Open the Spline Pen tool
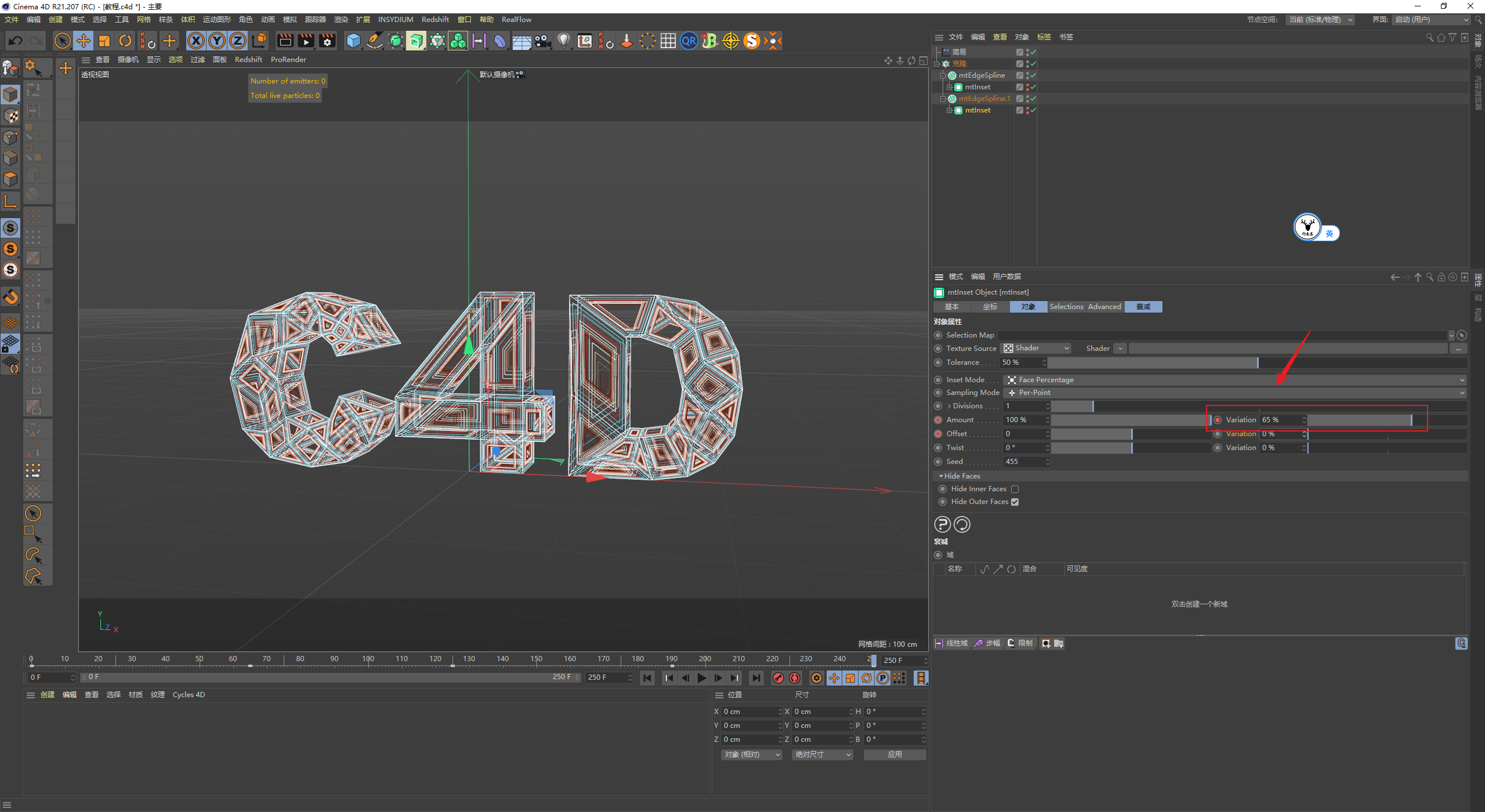 pyautogui.click(x=375, y=41)
